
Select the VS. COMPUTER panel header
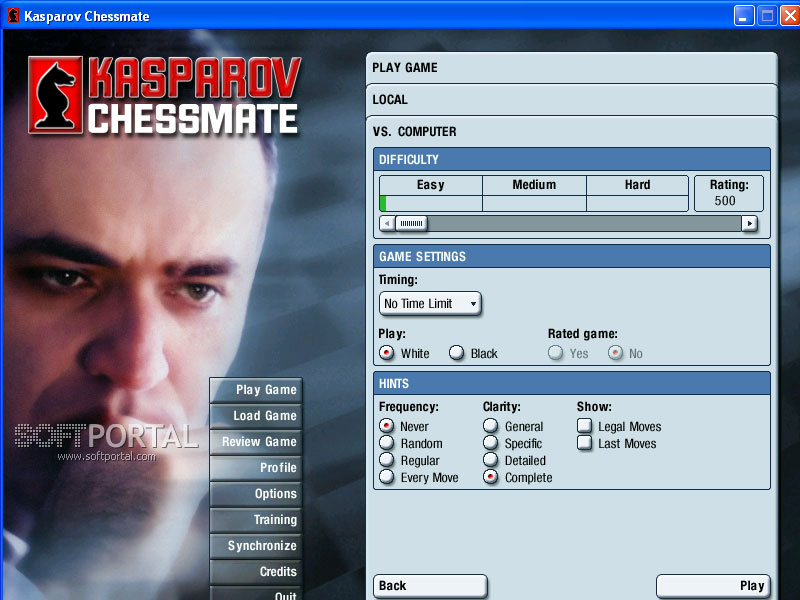571,132
